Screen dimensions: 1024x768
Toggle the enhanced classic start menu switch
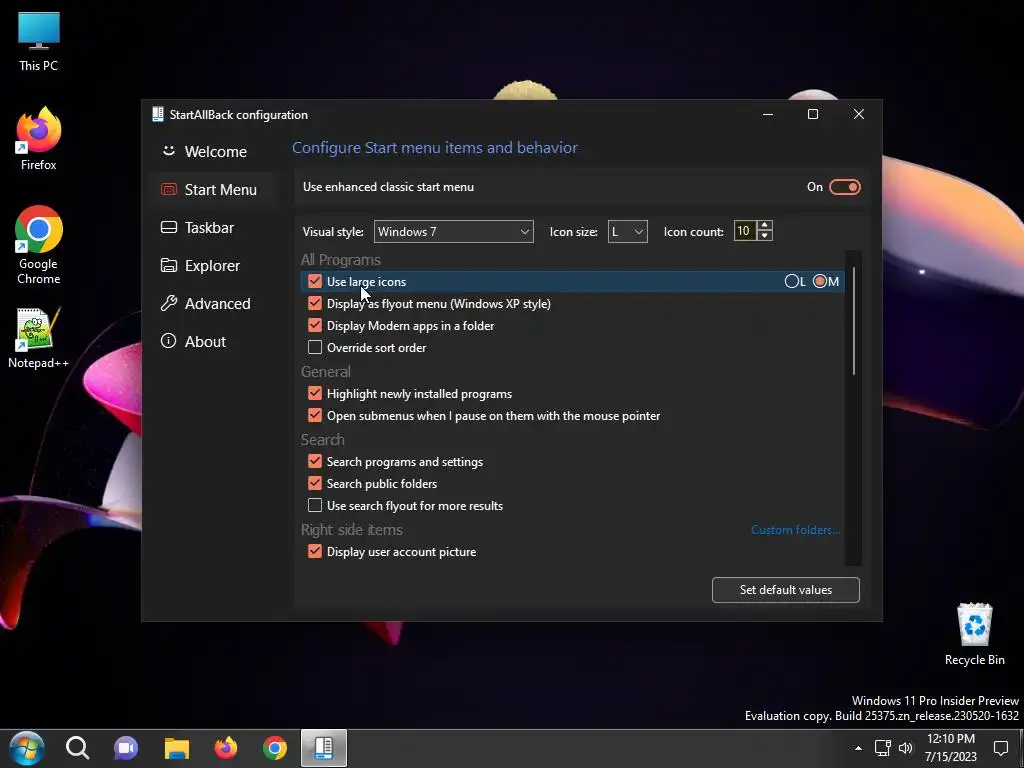tap(844, 187)
